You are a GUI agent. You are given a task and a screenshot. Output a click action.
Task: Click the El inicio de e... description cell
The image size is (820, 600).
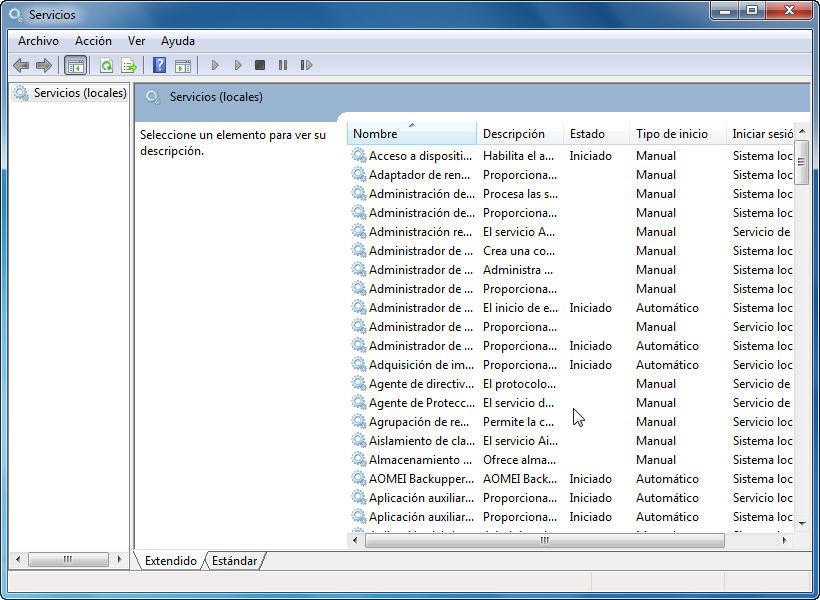pos(520,308)
